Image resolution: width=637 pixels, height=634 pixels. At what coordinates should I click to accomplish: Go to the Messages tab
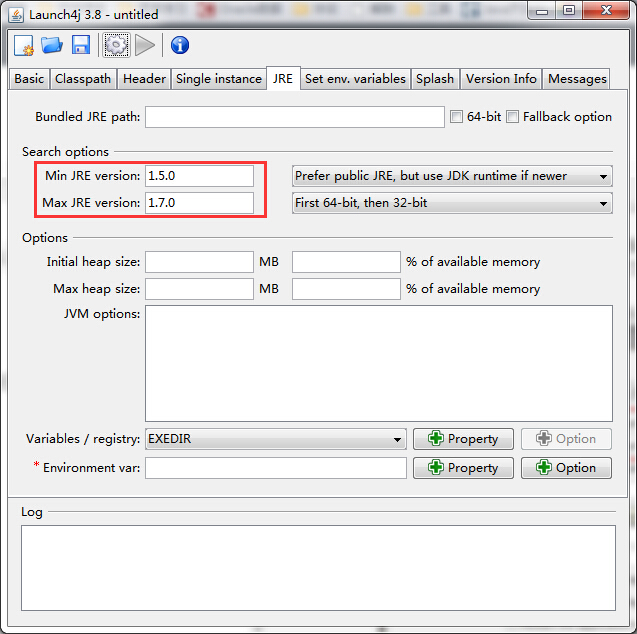point(577,79)
